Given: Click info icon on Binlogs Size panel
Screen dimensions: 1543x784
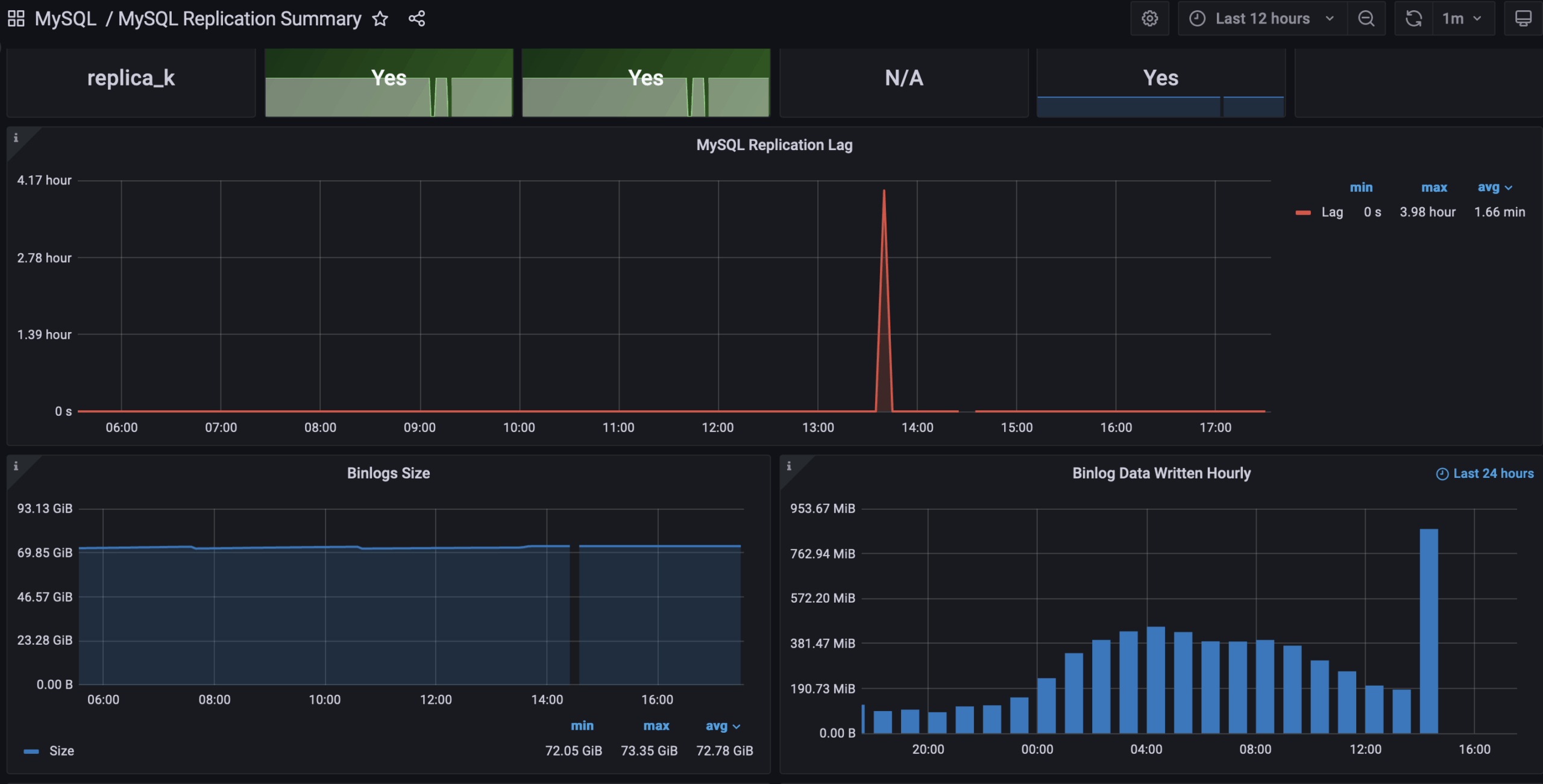Looking at the screenshot, I should point(16,466).
